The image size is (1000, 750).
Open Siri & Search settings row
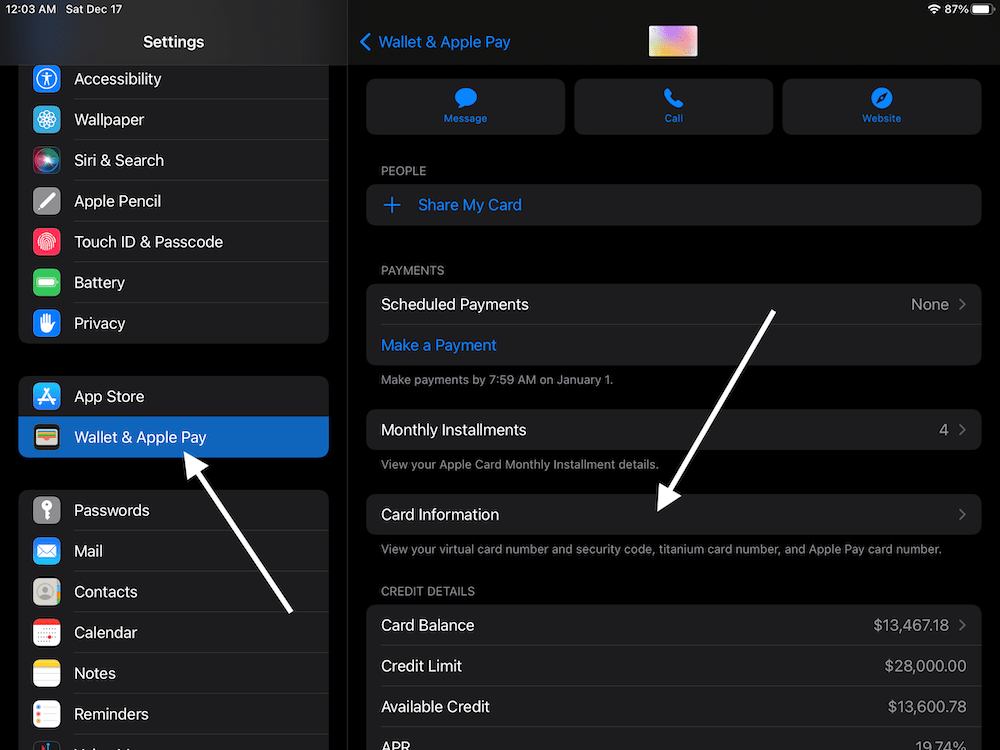pyautogui.click(x=173, y=161)
